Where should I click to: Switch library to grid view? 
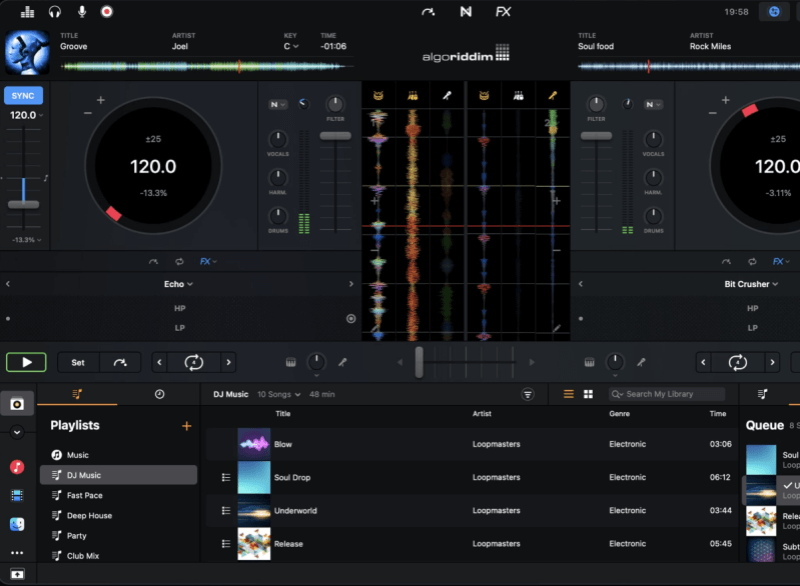point(588,394)
